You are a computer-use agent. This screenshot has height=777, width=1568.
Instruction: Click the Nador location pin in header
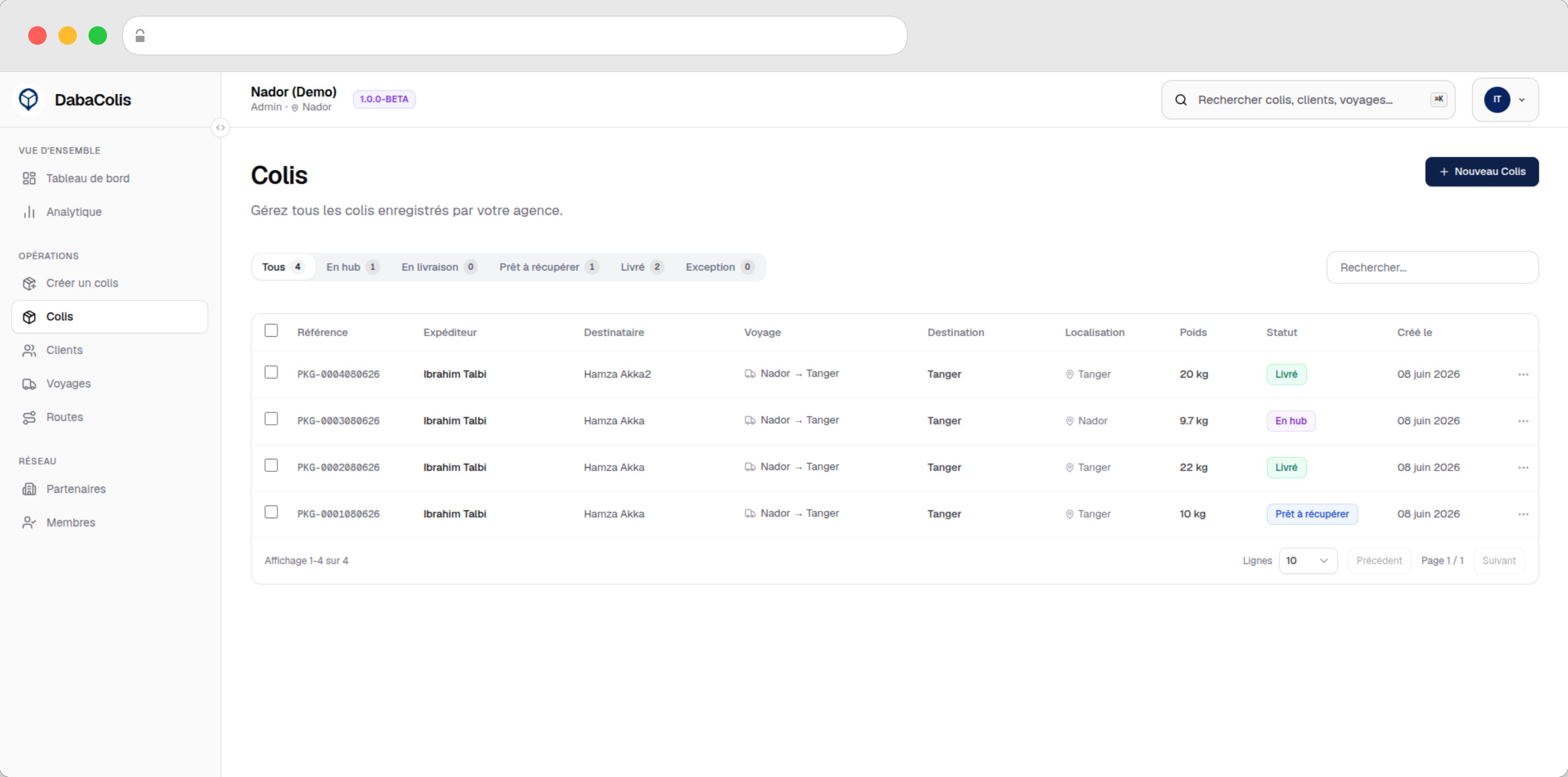pyautogui.click(x=295, y=108)
